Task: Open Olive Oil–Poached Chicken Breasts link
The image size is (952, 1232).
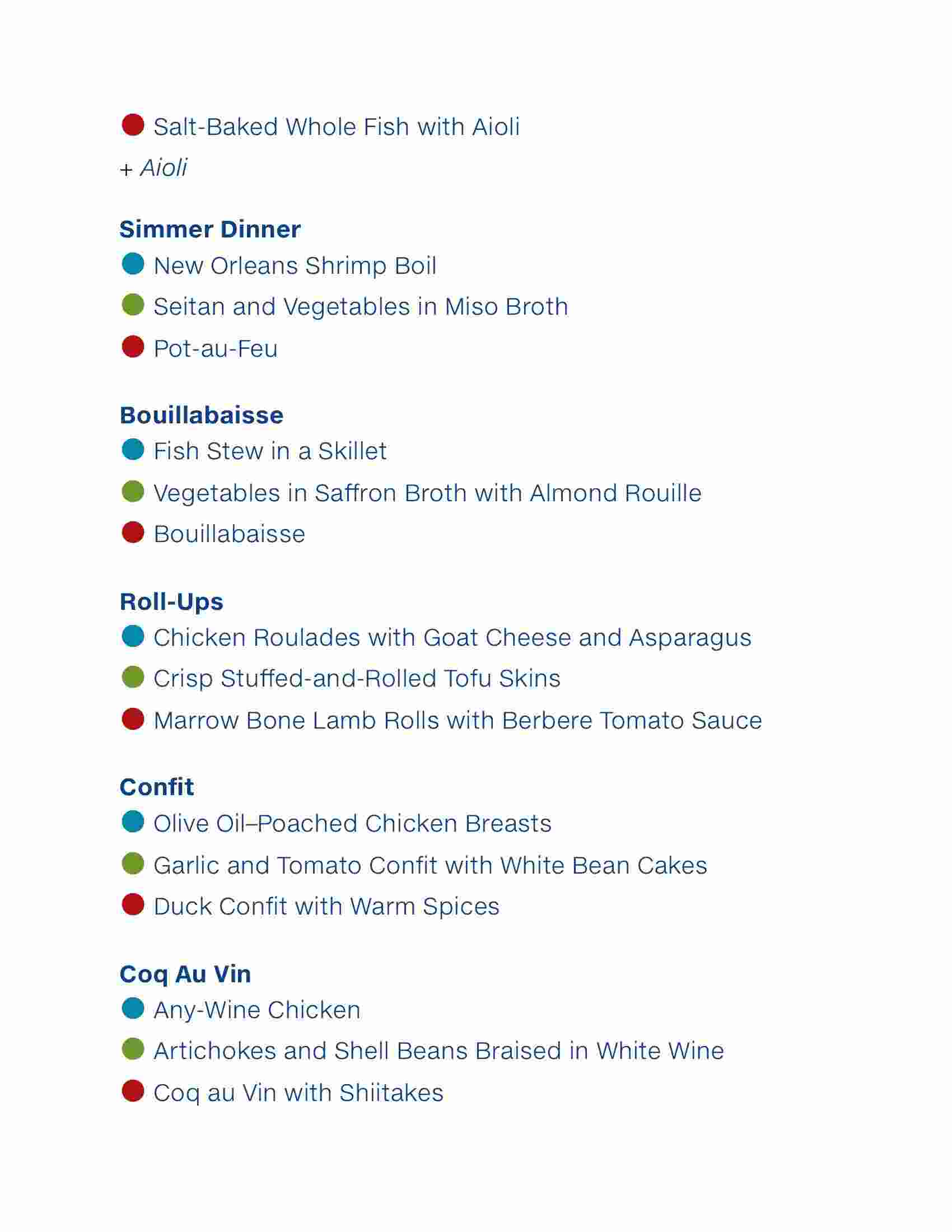Action: pos(352,824)
